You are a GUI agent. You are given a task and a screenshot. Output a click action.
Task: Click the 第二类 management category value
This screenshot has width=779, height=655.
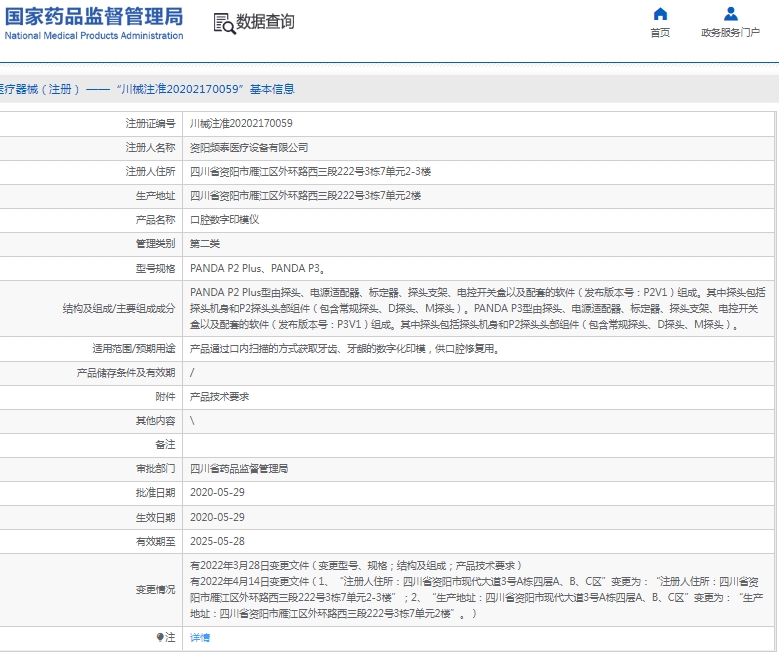205,244
